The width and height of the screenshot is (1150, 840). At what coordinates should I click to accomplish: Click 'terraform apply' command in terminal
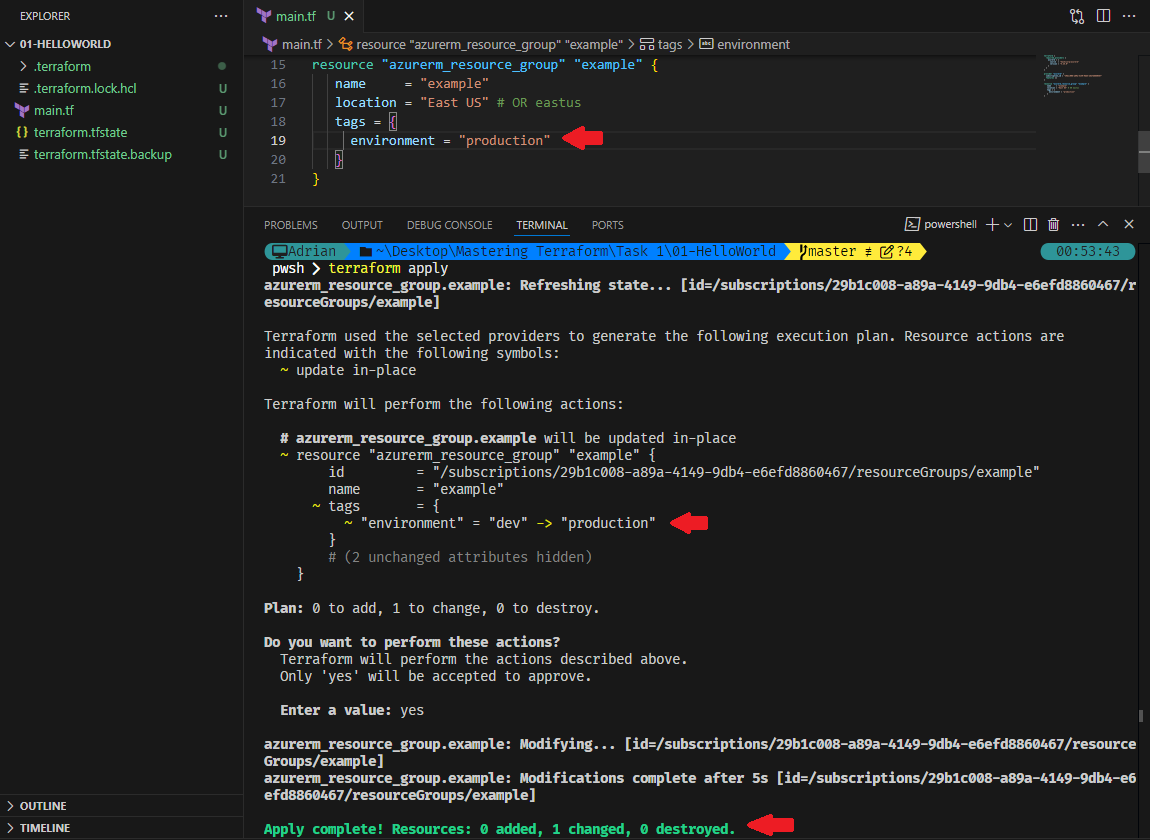[x=388, y=269]
